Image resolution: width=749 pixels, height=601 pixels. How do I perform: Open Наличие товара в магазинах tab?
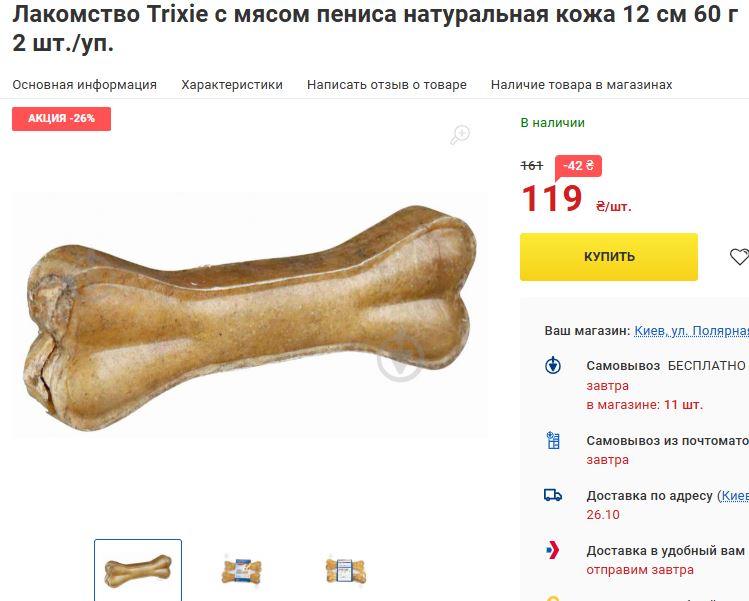581,85
